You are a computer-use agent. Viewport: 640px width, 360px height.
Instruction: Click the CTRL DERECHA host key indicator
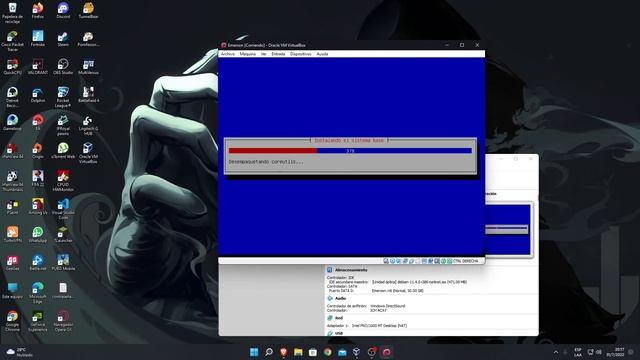465,261
